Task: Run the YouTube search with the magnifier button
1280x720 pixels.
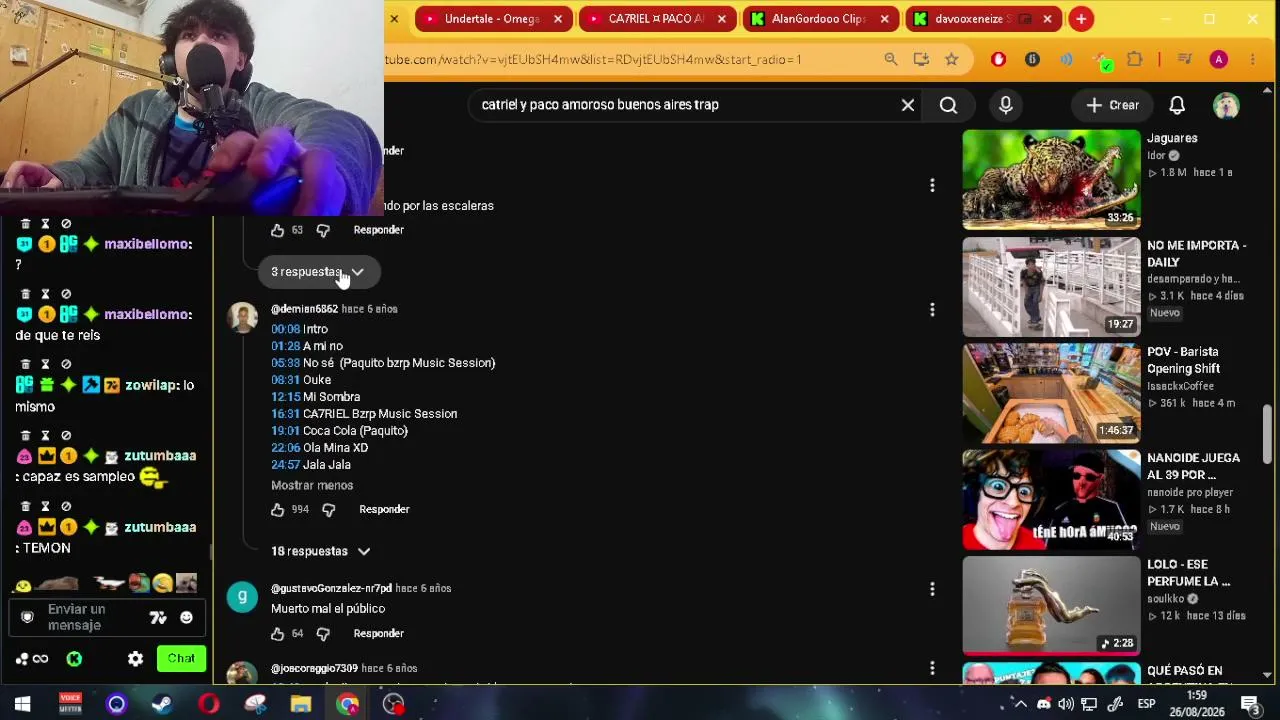Action: pyautogui.click(x=948, y=105)
